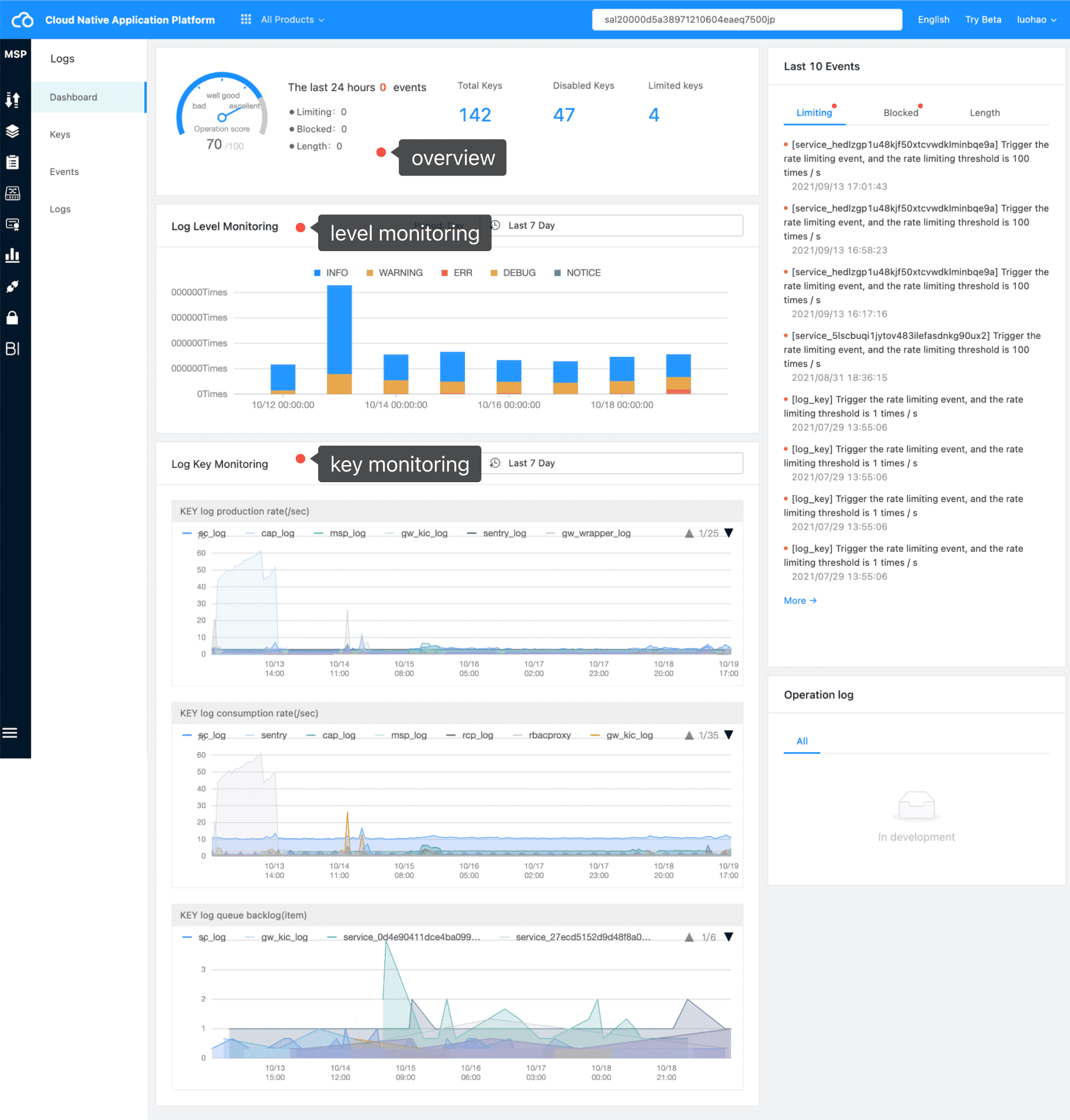Select the All tab in Operation log

802,741
